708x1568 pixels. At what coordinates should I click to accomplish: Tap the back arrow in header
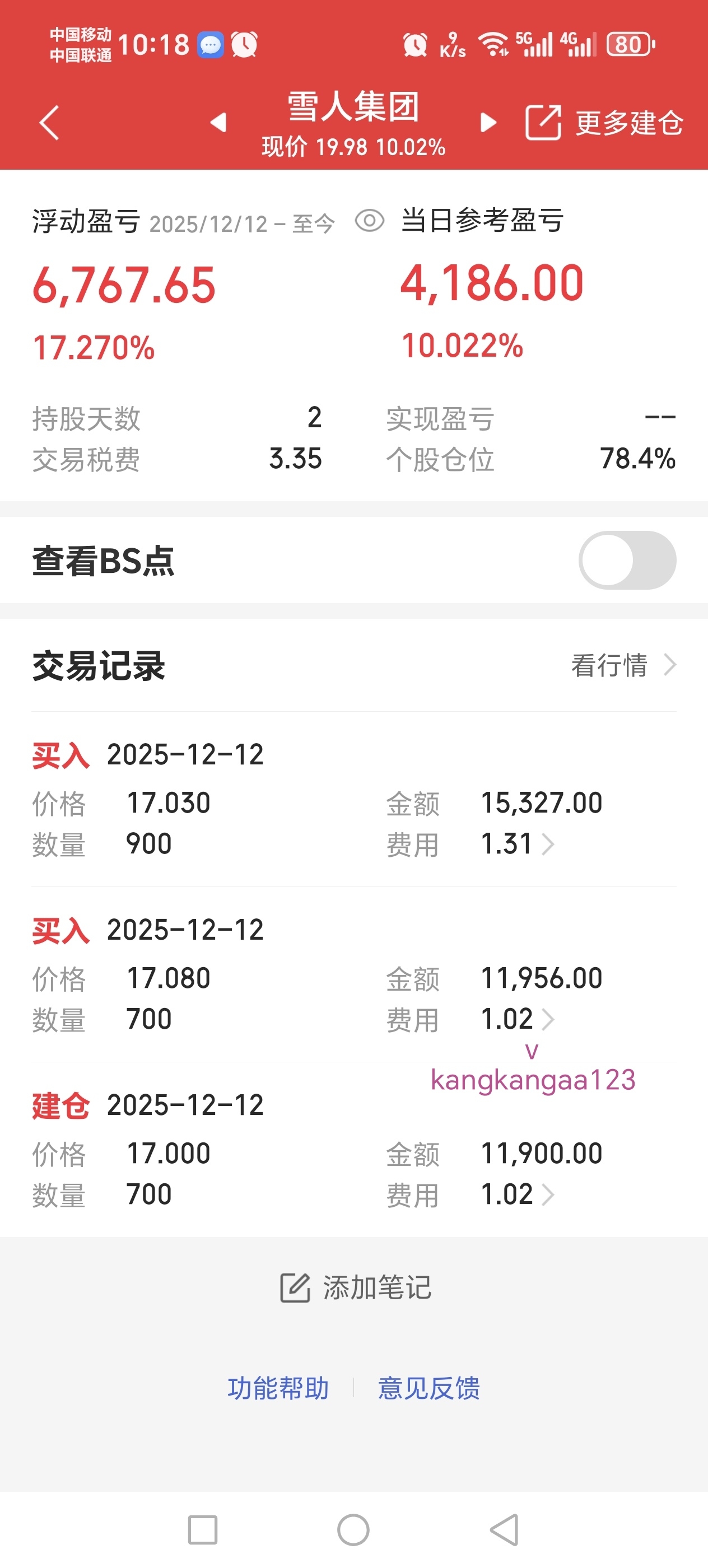tap(49, 122)
